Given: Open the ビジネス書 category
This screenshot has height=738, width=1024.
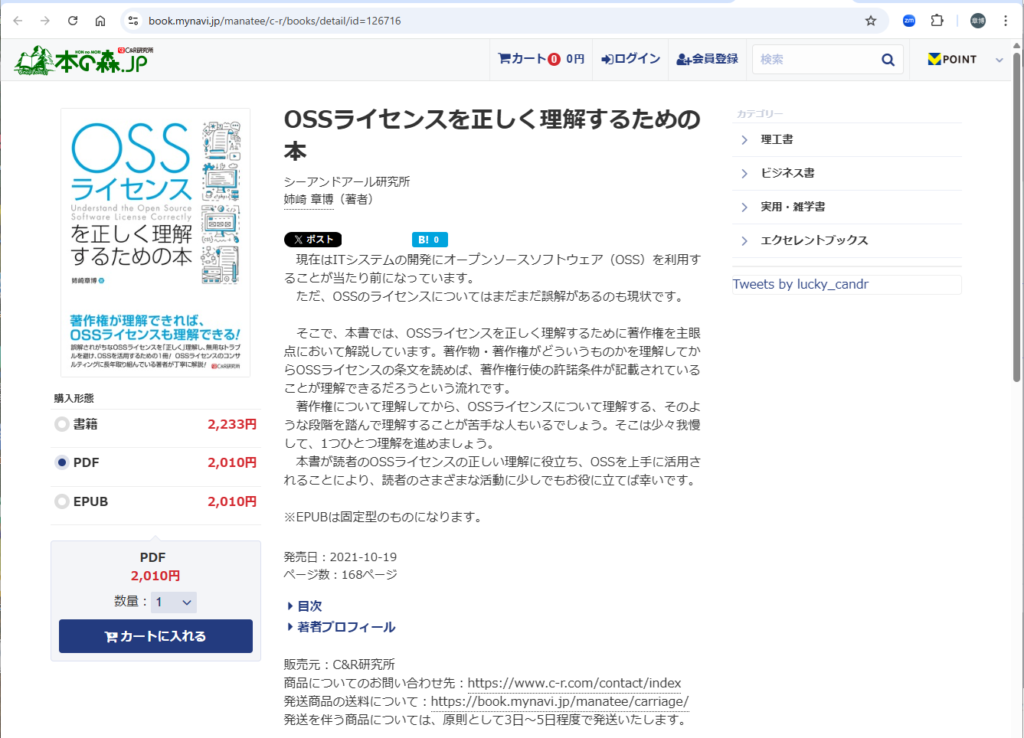Looking at the screenshot, I should (787, 173).
